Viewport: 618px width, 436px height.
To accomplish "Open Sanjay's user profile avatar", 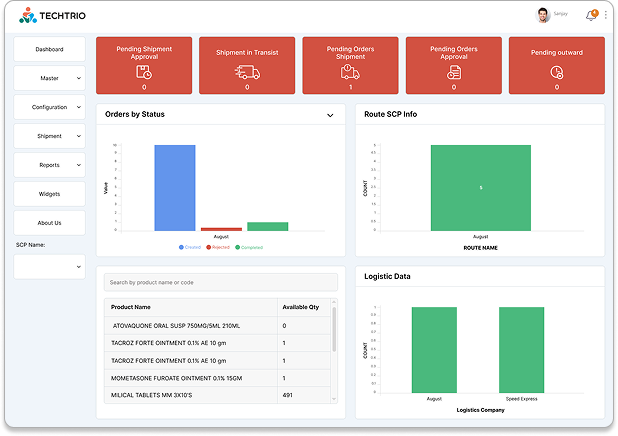I will click(543, 14).
